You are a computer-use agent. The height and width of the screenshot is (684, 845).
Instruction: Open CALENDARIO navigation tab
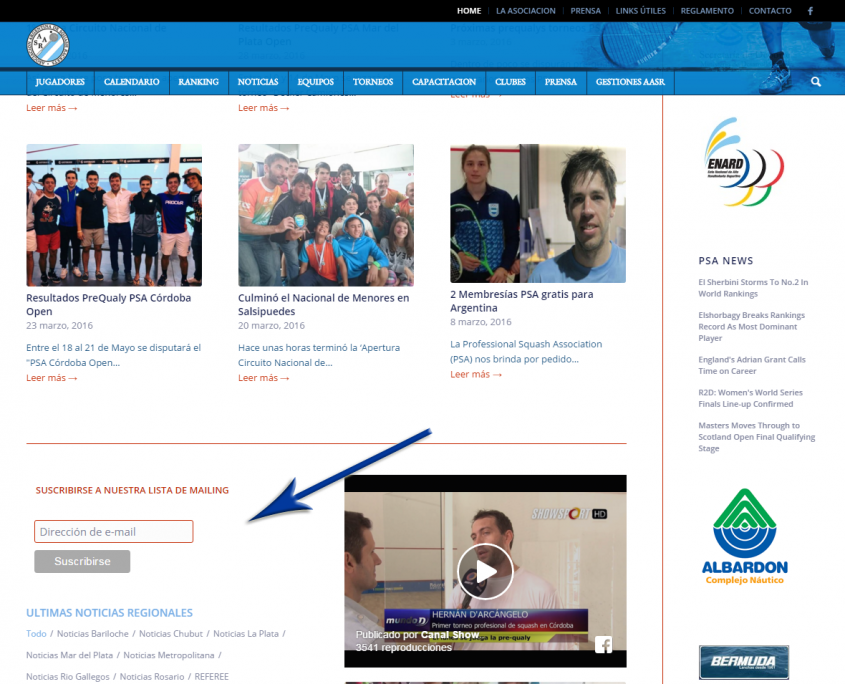coord(131,82)
